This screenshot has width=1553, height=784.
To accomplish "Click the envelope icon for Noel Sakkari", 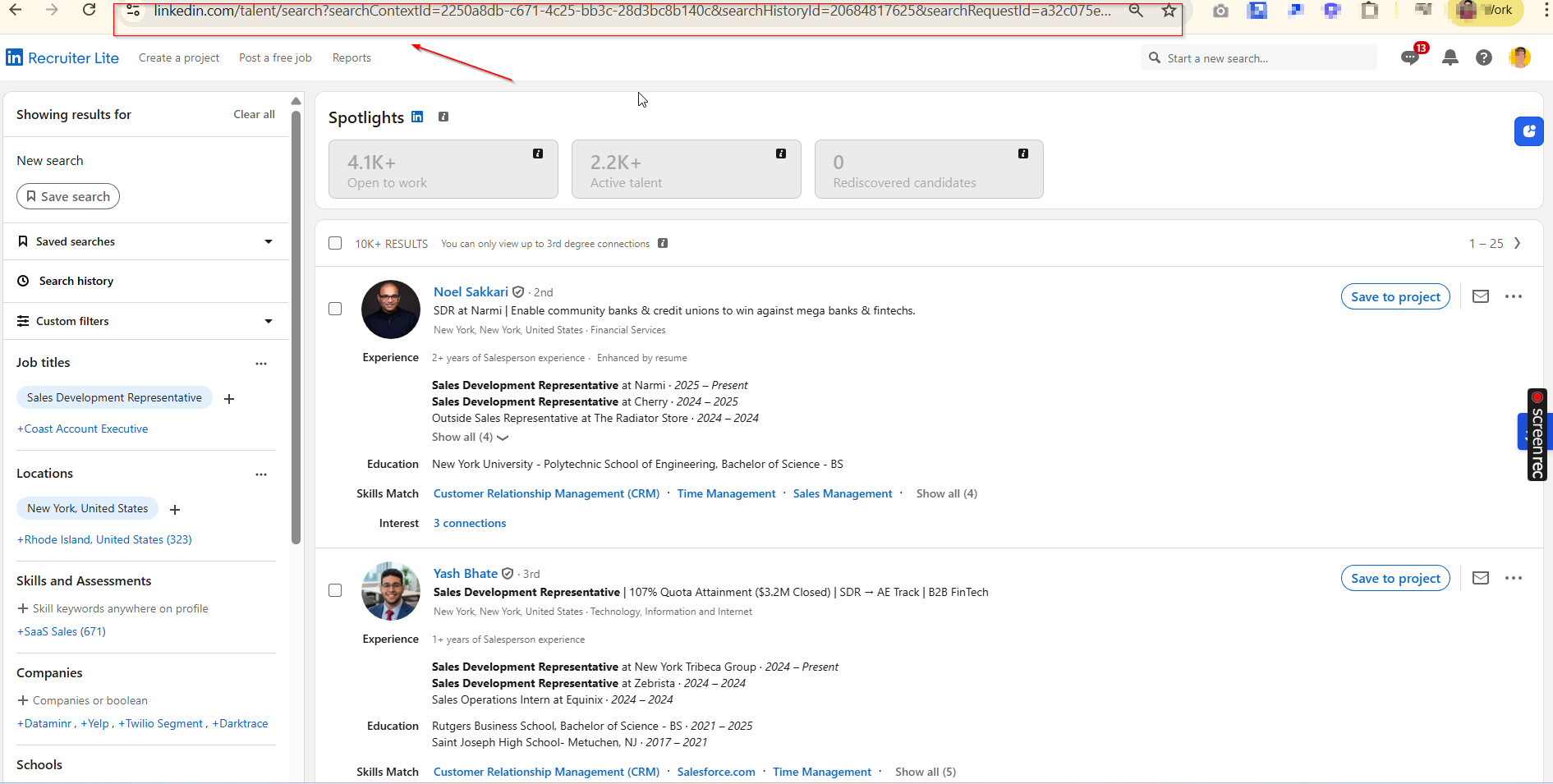I will [1480, 296].
